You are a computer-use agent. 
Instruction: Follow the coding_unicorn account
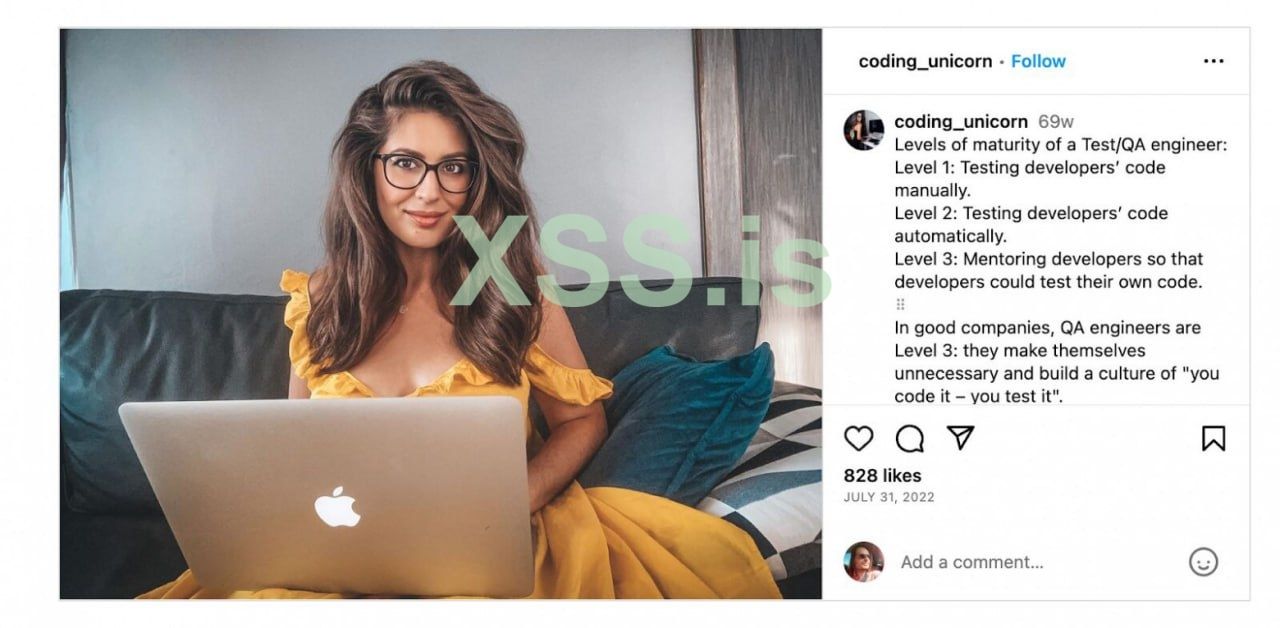coord(1038,61)
